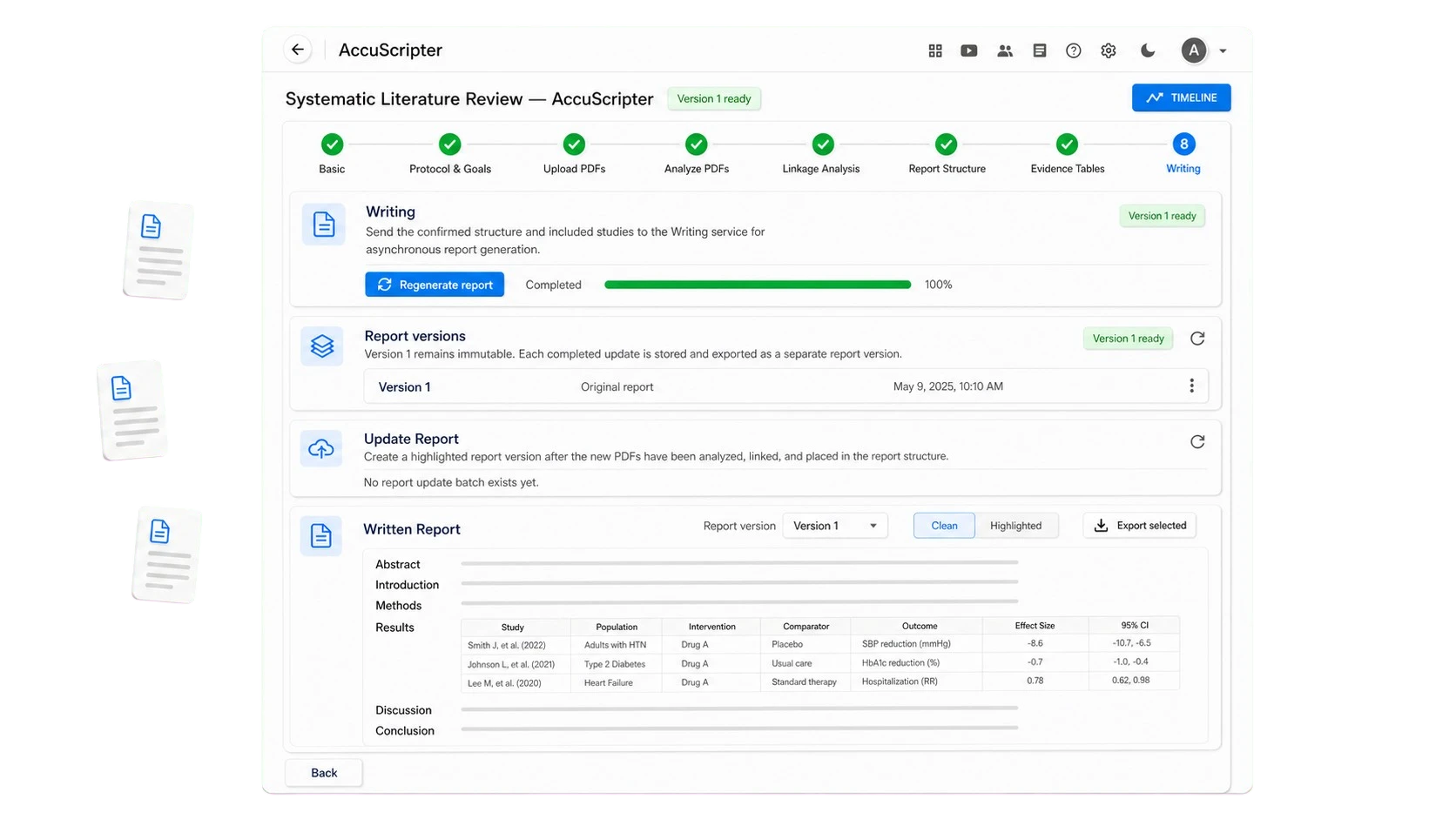Open the Report version dropdown
Image resolution: width=1456 pixels, height=819 pixels.
[x=835, y=526]
